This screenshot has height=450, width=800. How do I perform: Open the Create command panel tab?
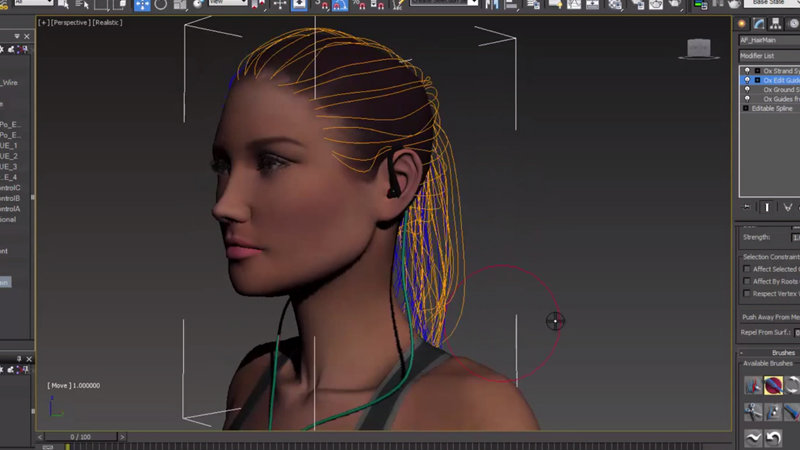pos(742,23)
